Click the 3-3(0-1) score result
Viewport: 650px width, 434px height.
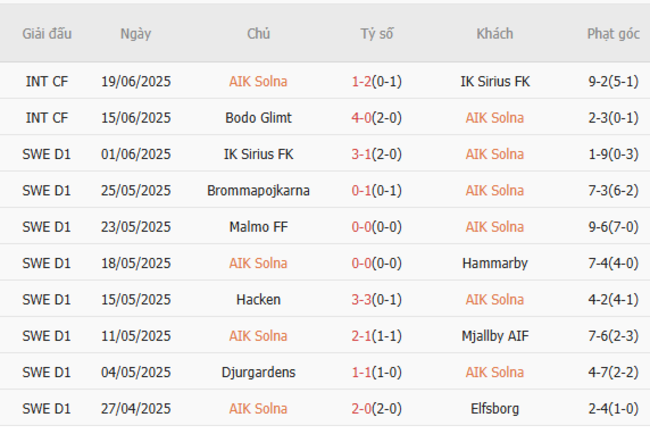[377, 299]
